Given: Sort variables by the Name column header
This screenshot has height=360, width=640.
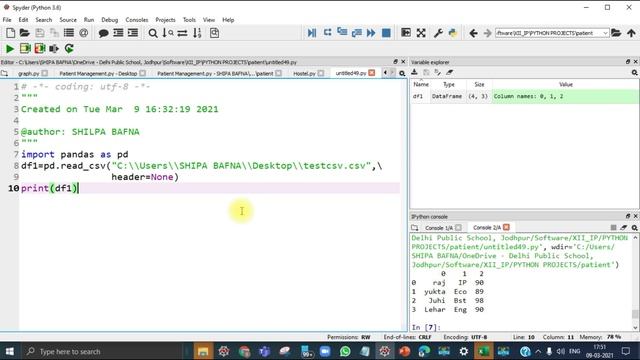Looking at the screenshot, I should (421, 84).
